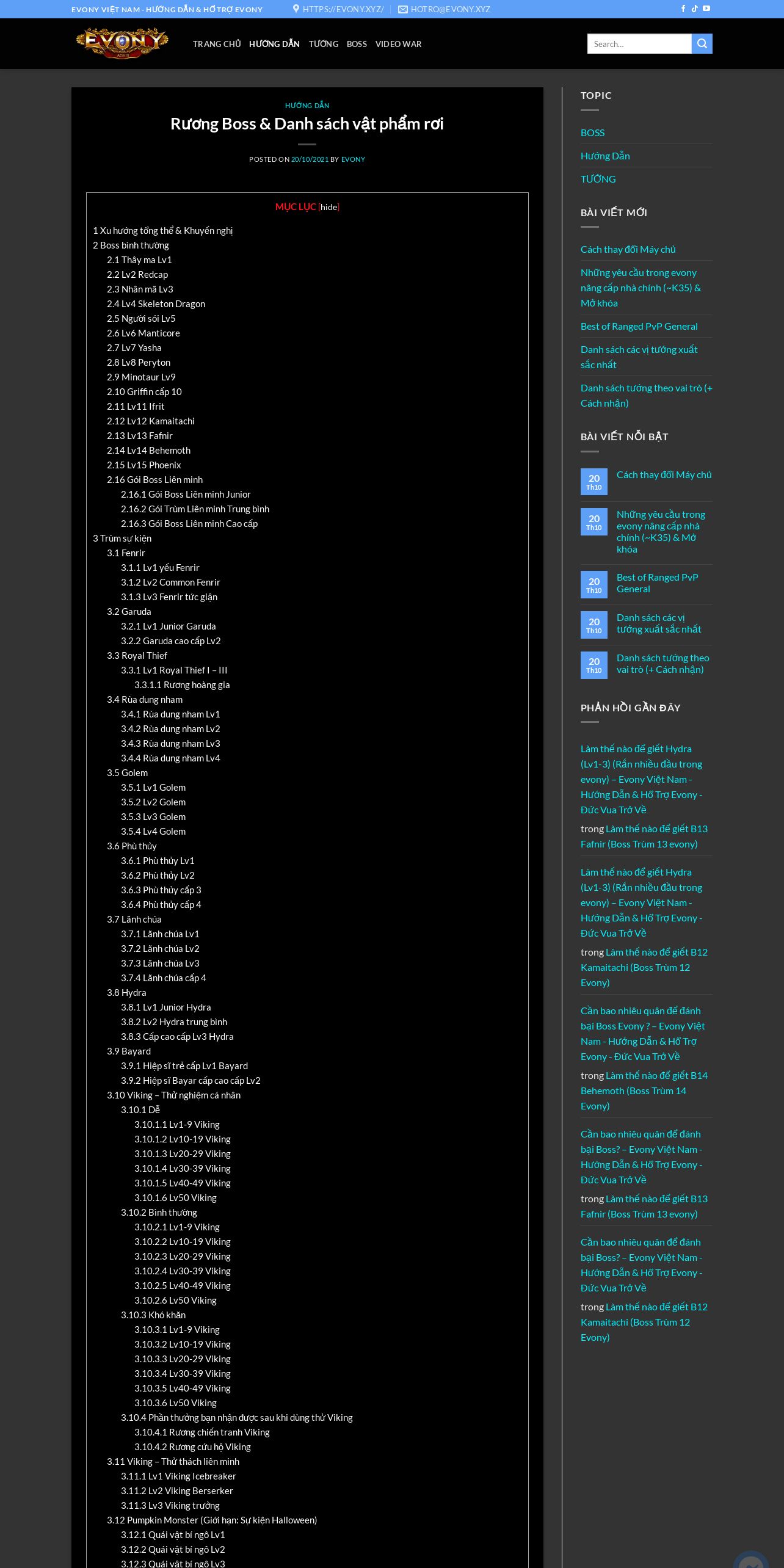Jump to 3.2 Garuda

pyautogui.click(x=129, y=612)
